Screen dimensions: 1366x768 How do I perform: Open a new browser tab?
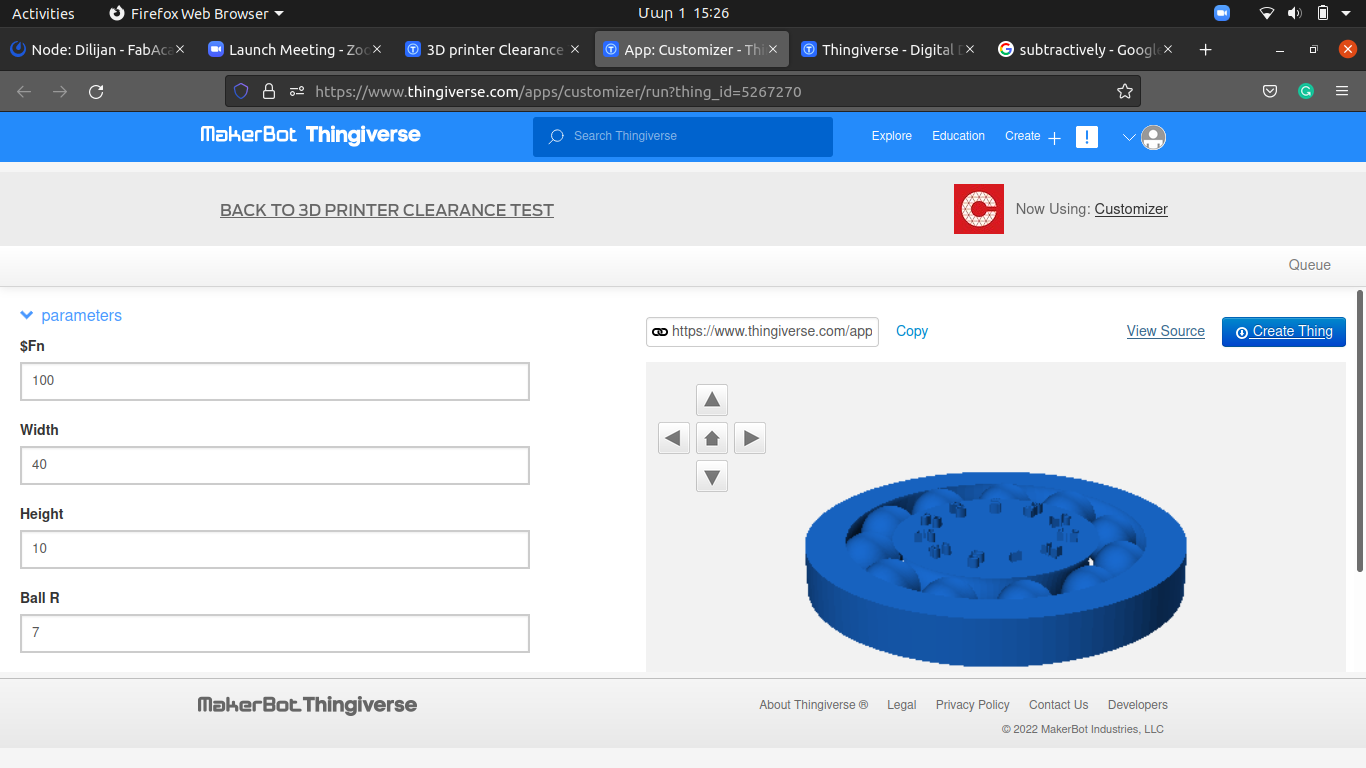pos(1205,49)
